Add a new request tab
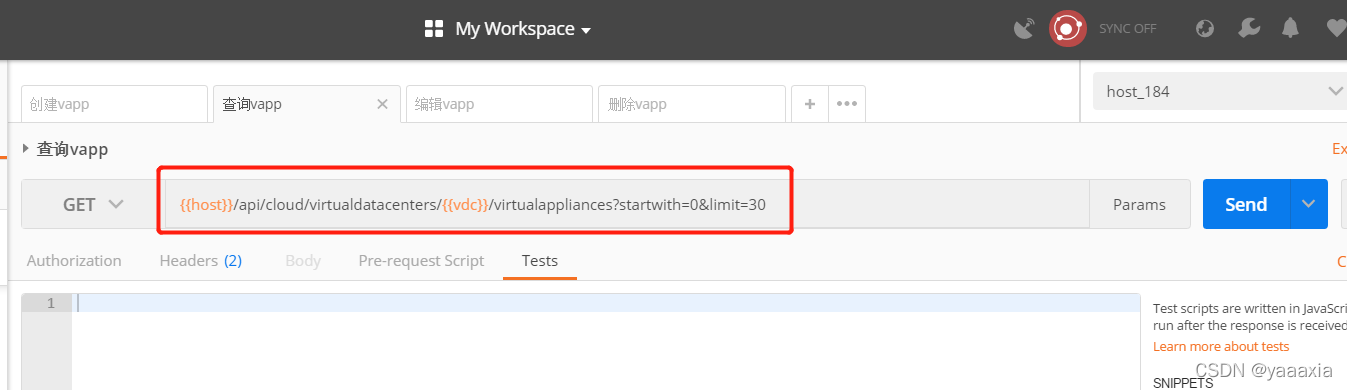The width and height of the screenshot is (1347, 390). point(810,104)
